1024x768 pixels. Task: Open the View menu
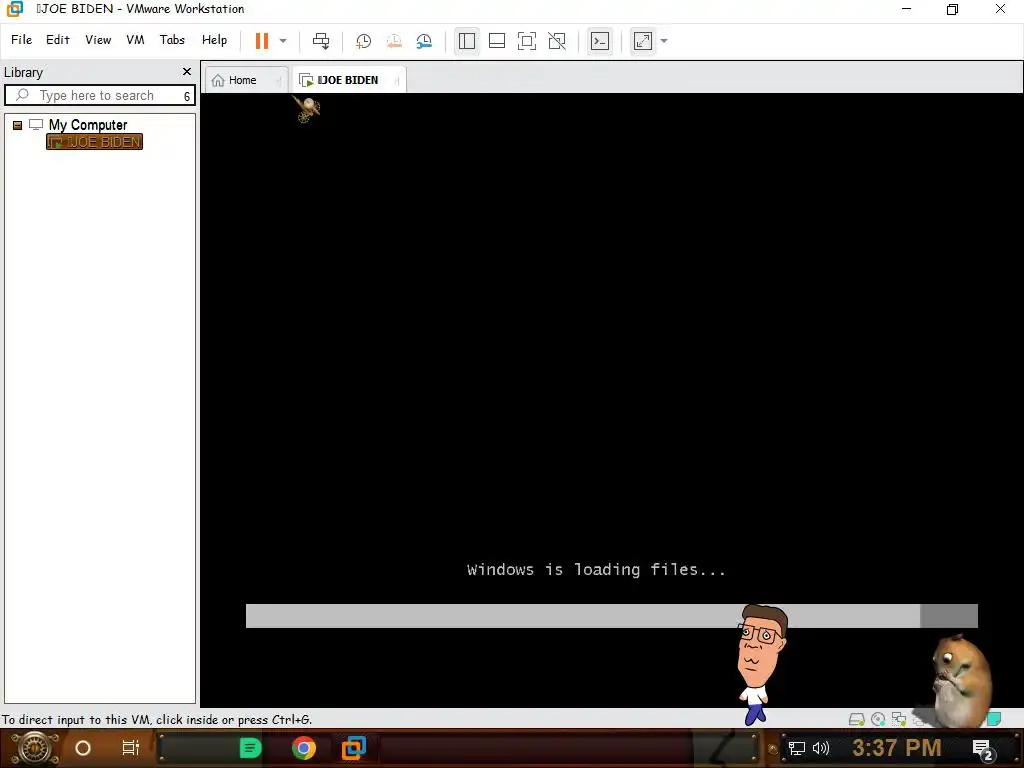tap(98, 40)
